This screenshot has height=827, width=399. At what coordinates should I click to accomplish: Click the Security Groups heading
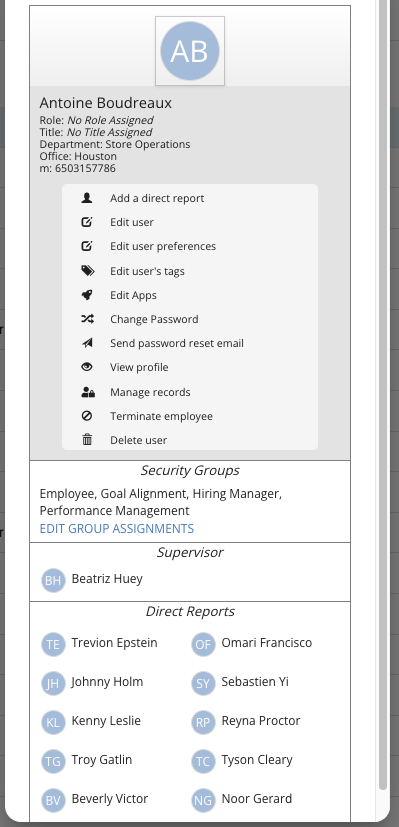click(190, 470)
